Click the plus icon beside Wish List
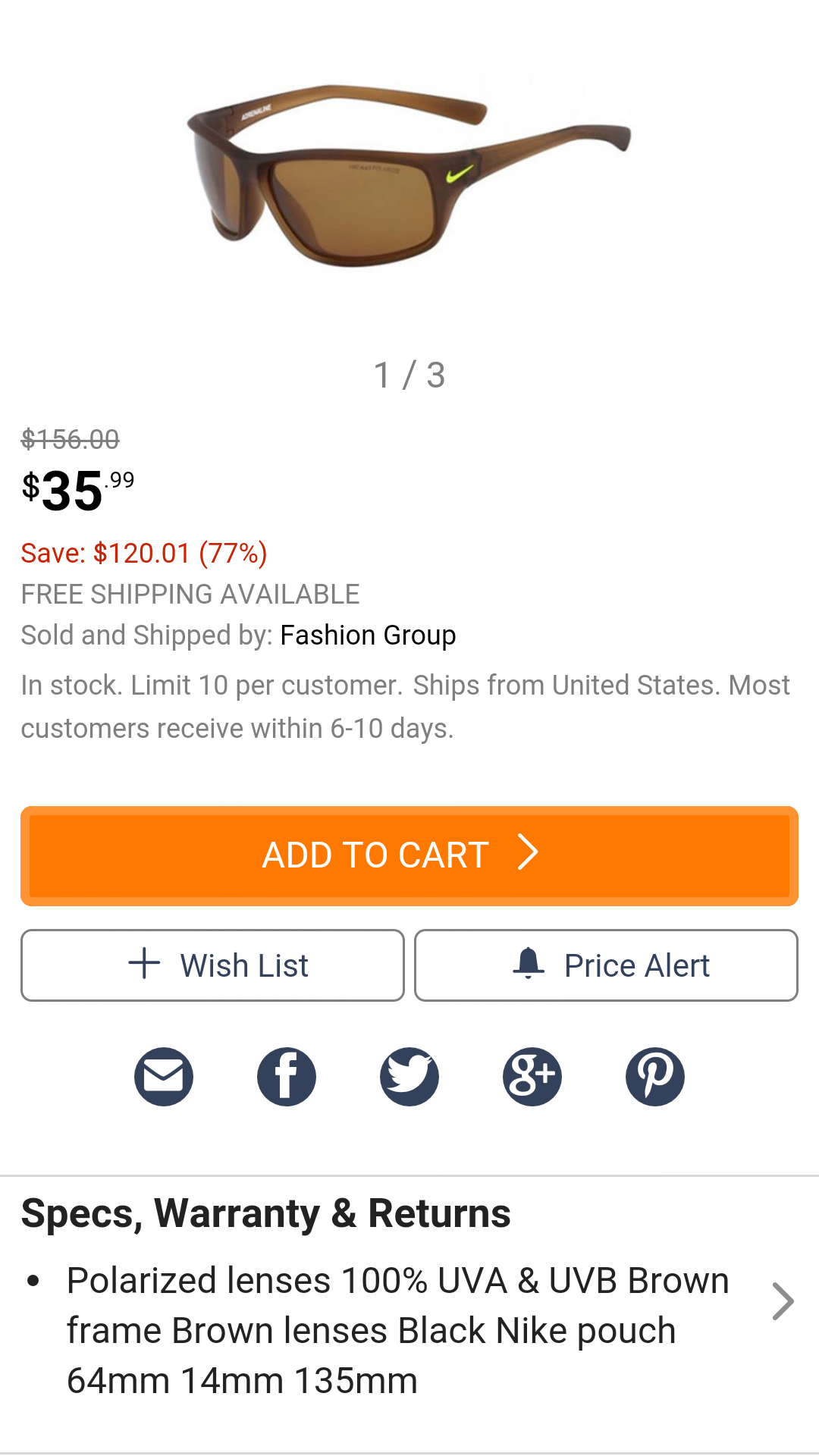The width and height of the screenshot is (819, 1456). coord(144,964)
